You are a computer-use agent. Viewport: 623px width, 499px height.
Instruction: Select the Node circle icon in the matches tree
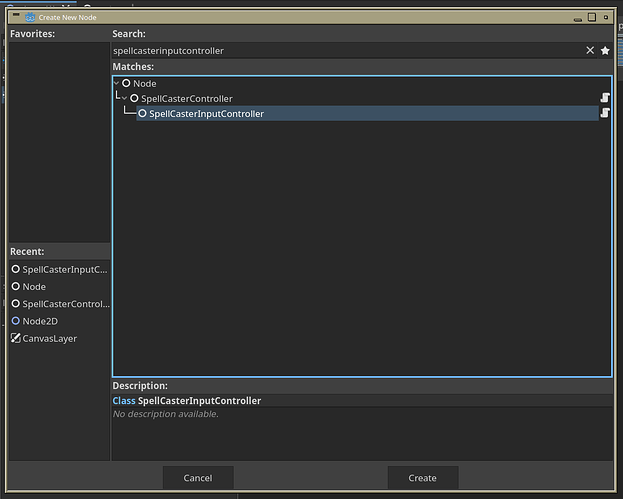pos(126,83)
